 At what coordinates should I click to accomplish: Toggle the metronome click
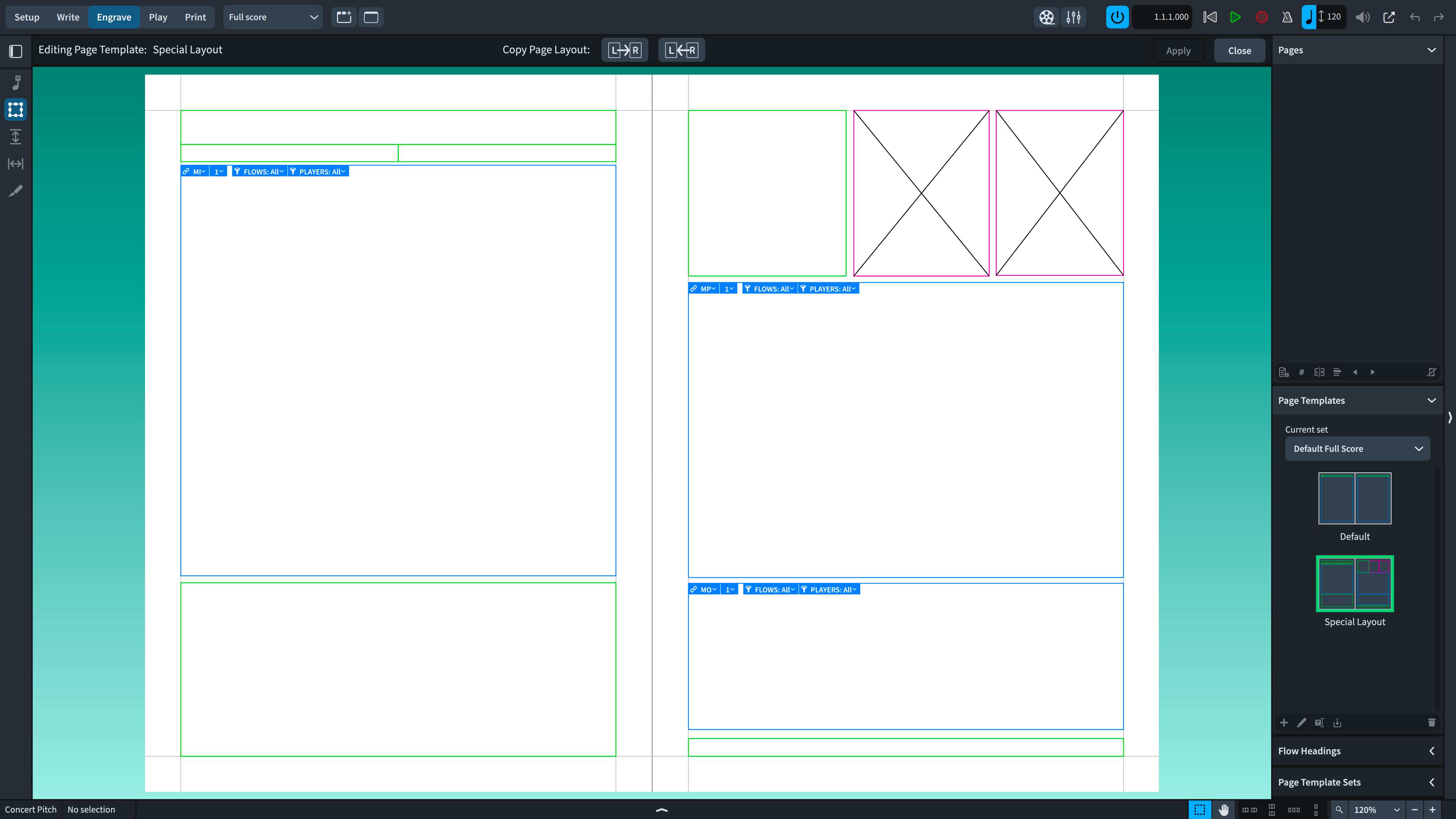click(1287, 17)
